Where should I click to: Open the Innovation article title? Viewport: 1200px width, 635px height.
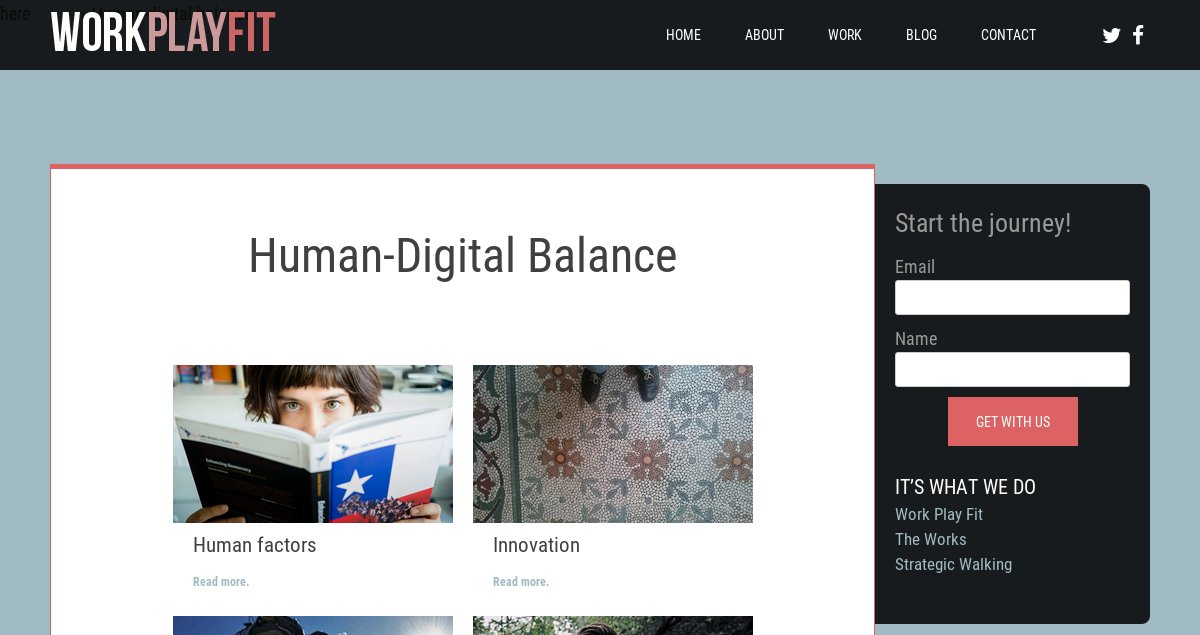536,545
